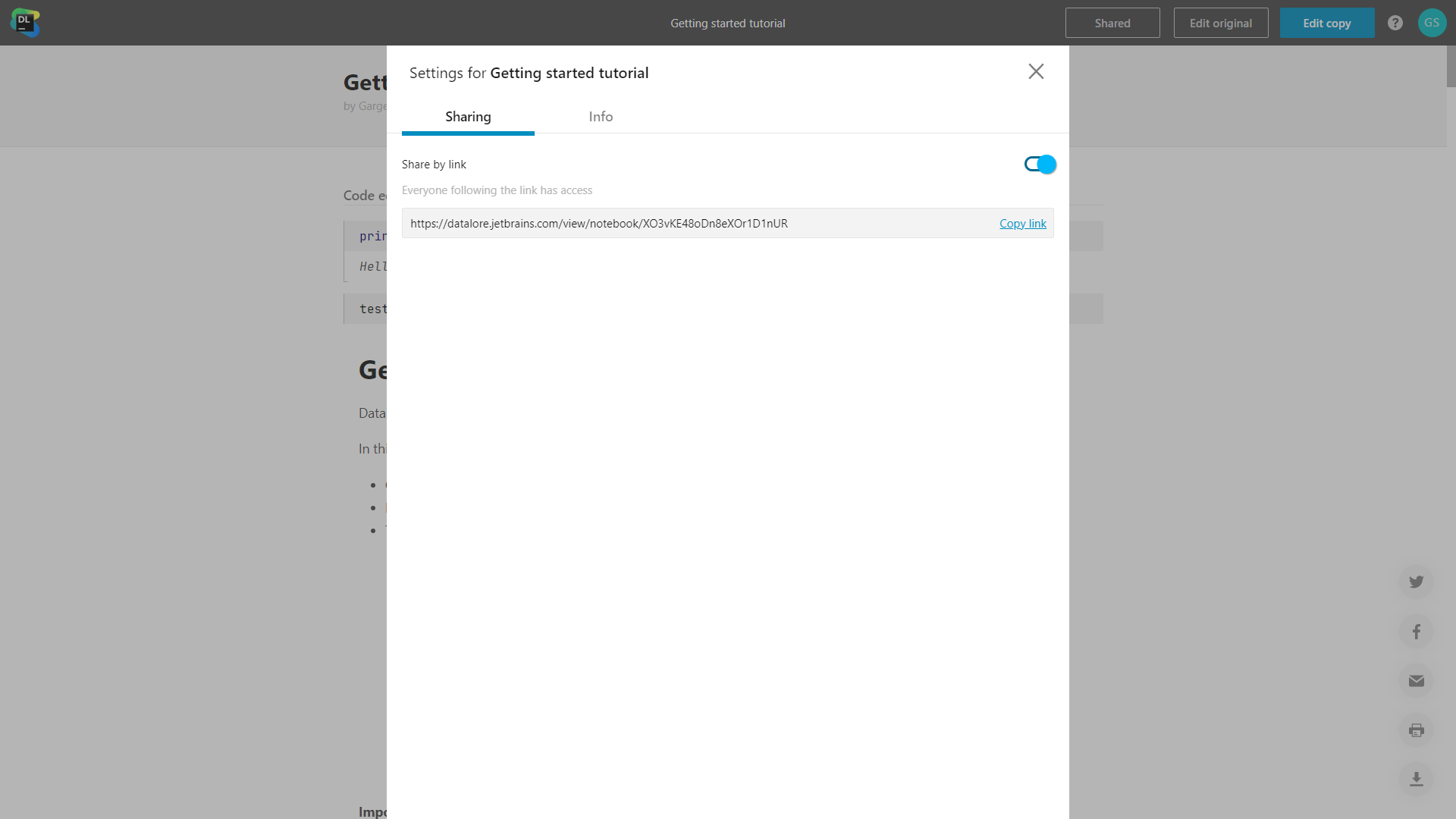The height and width of the screenshot is (819, 1456).
Task: Click the help question mark icon
Action: (x=1395, y=23)
